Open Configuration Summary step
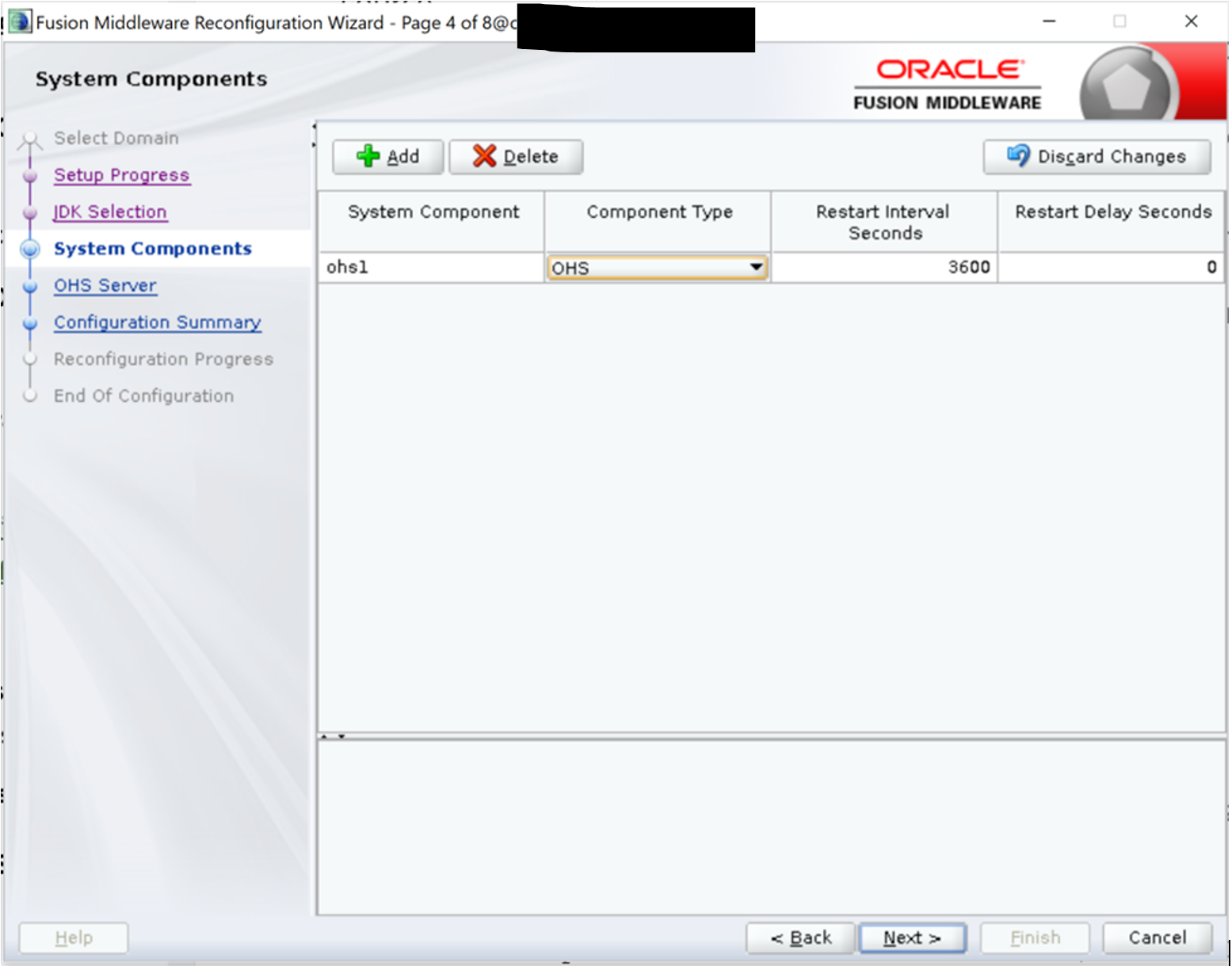The height and width of the screenshot is (966, 1232). [157, 323]
